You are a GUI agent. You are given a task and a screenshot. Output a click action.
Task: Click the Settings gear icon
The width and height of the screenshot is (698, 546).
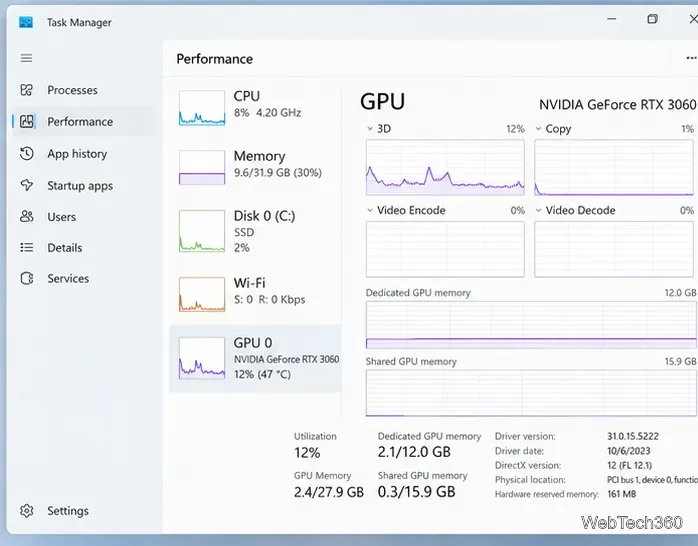click(26, 510)
